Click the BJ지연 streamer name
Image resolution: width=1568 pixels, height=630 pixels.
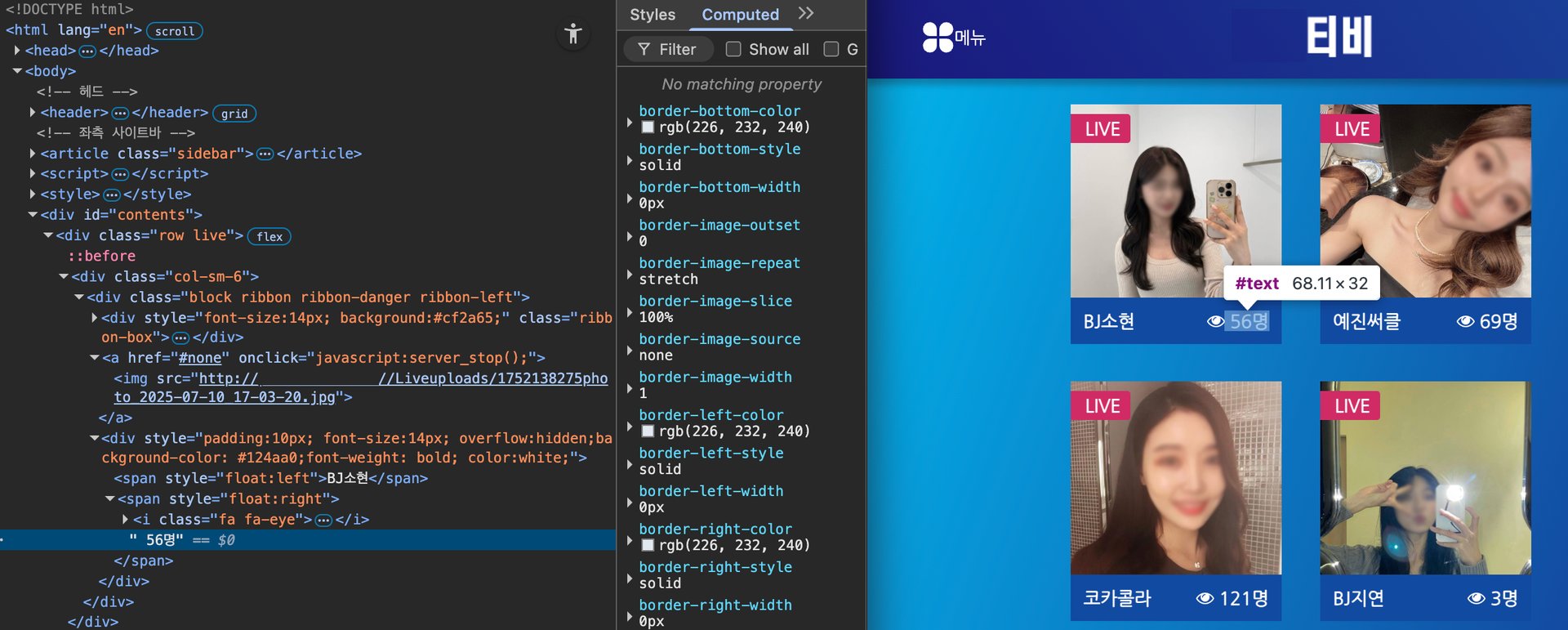click(1359, 598)
